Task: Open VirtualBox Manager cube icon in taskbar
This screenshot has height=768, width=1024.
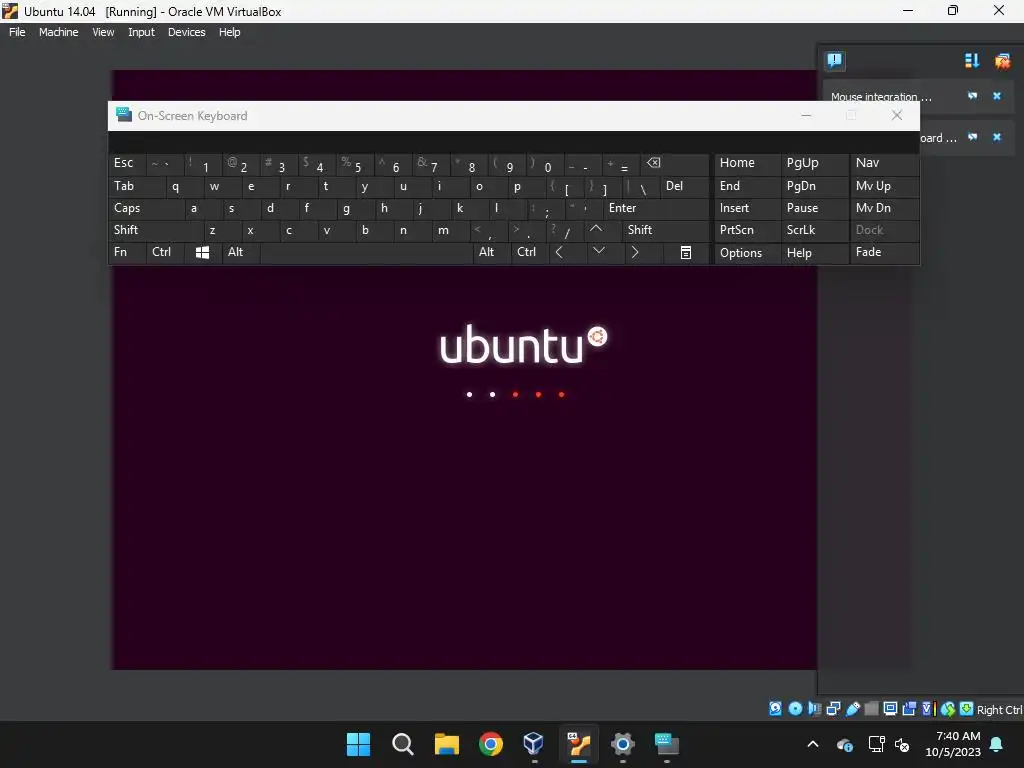Action: [x=534, y=744]
